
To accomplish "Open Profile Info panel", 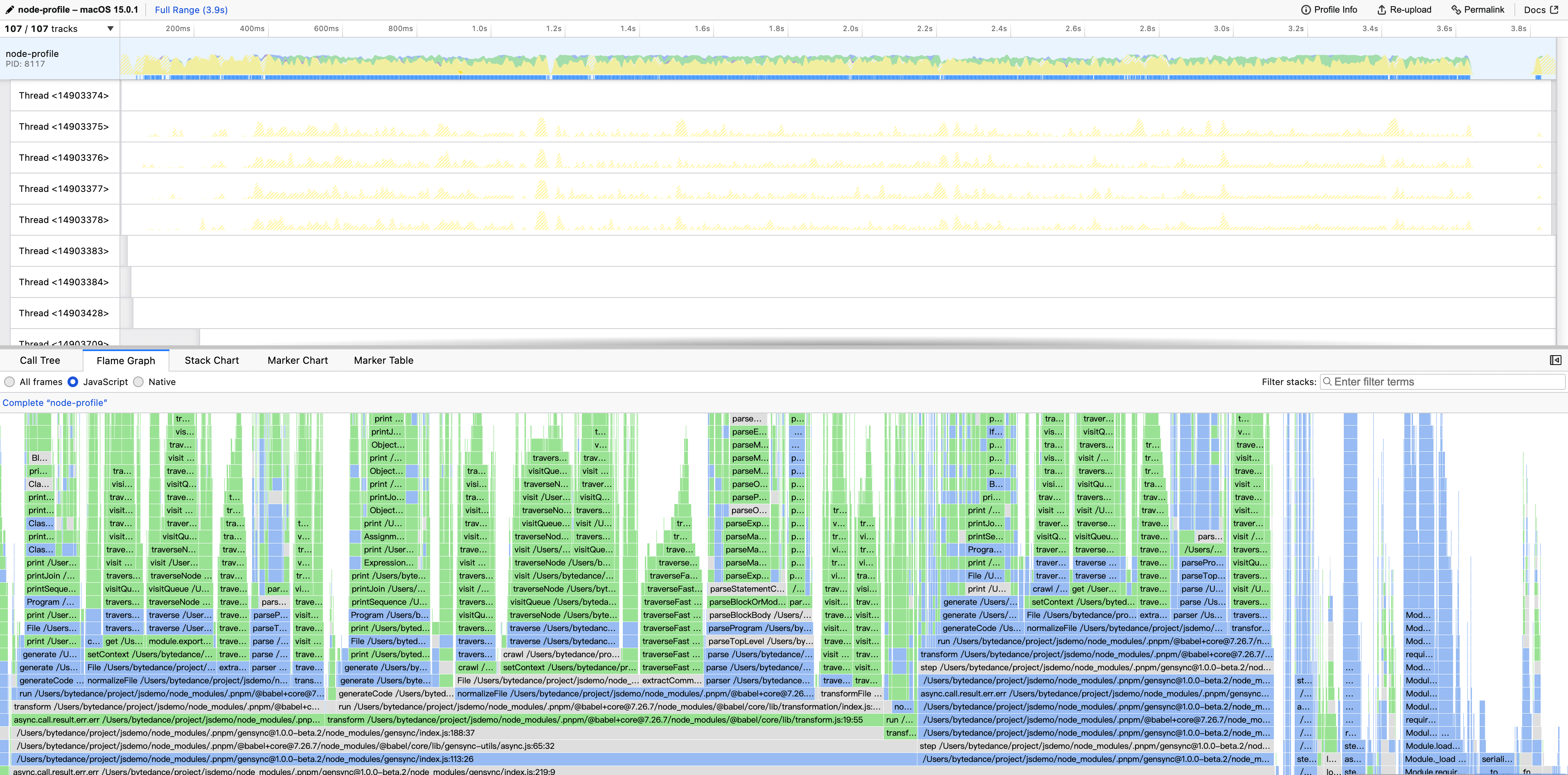I will click(x=1329, y=10).
